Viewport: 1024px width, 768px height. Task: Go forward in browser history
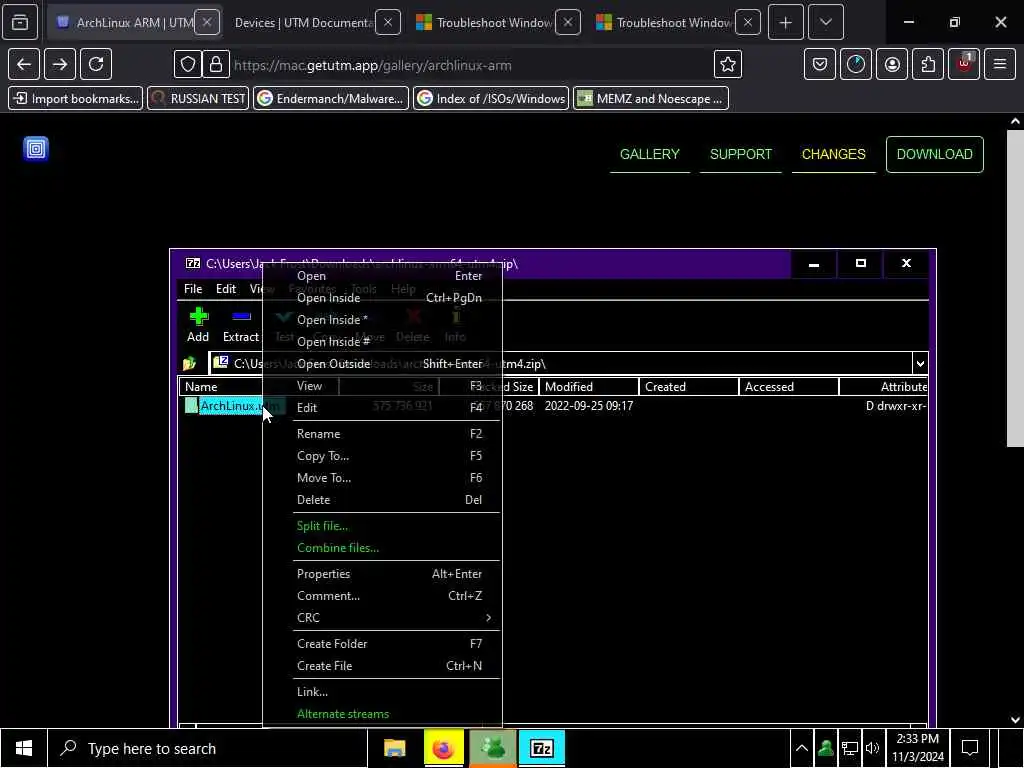[60, 64]
